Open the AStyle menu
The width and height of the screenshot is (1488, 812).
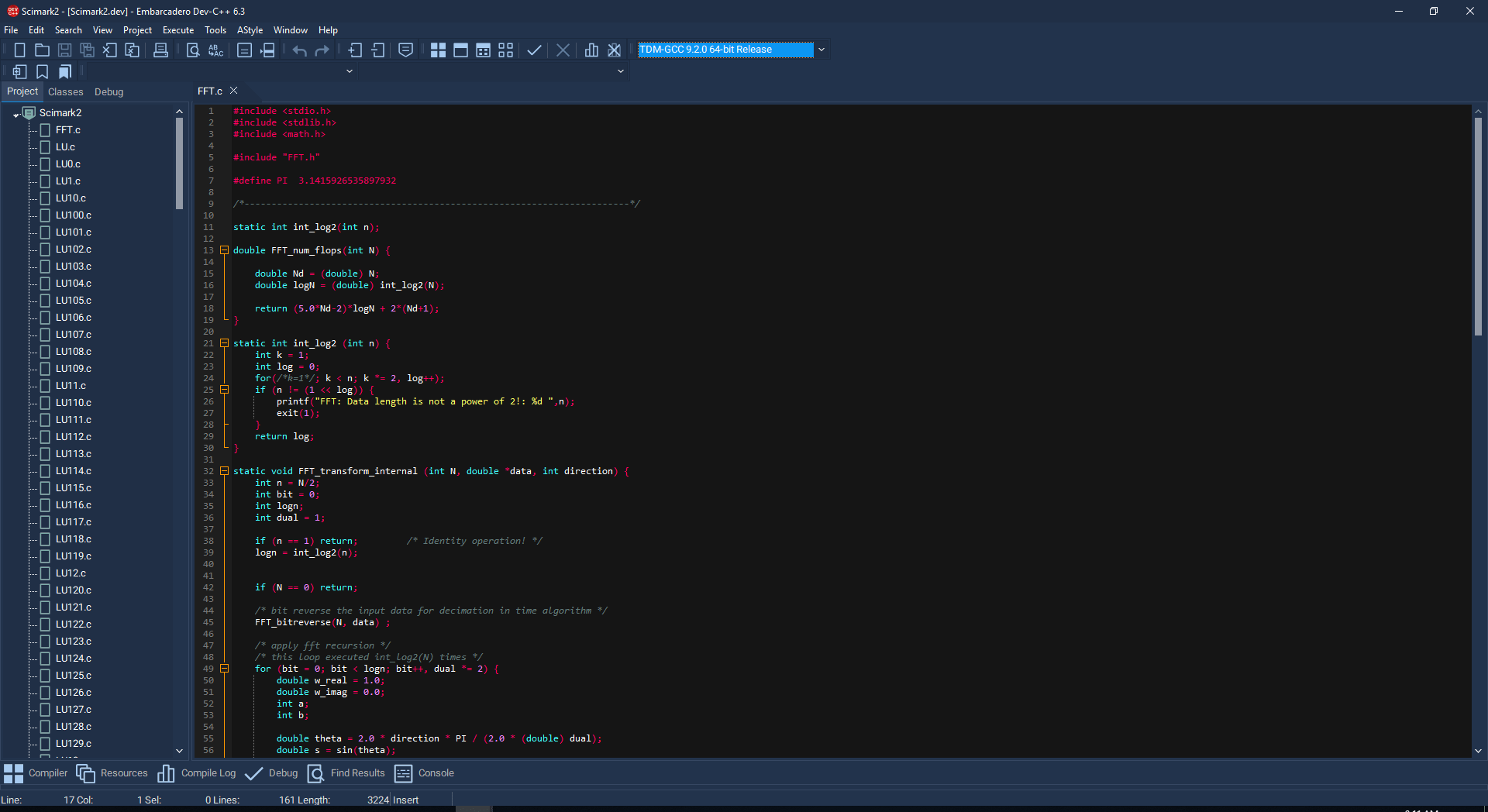pos(250,30)
